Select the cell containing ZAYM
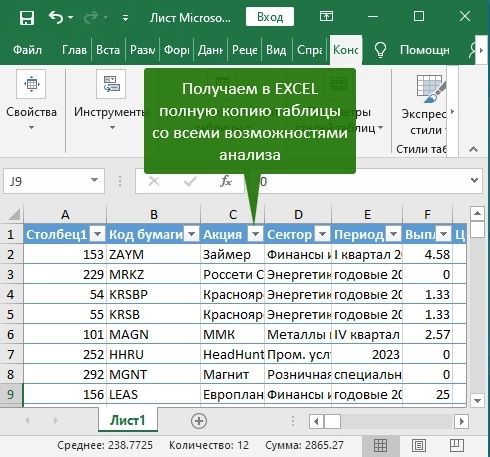 coord(154,254)
